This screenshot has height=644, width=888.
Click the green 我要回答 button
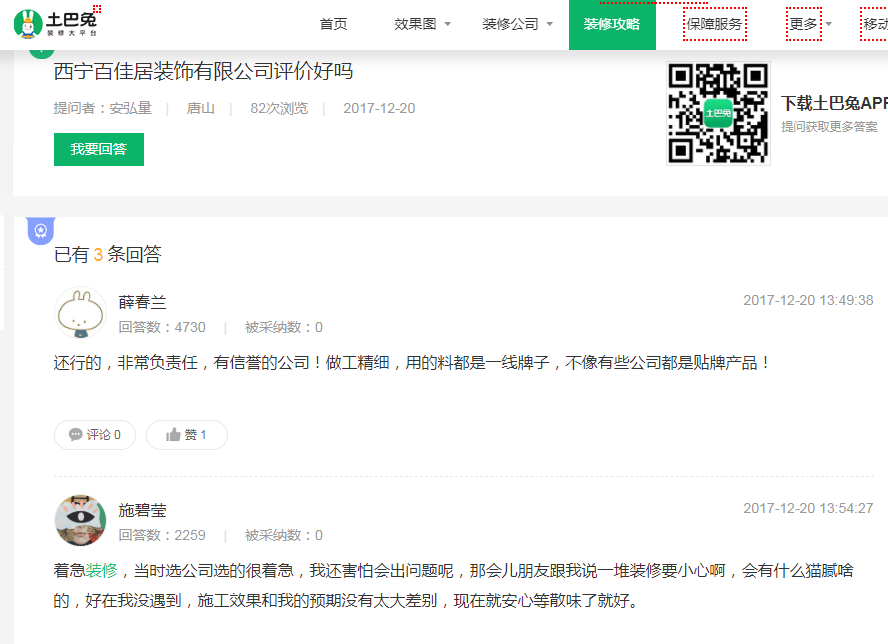99,149
